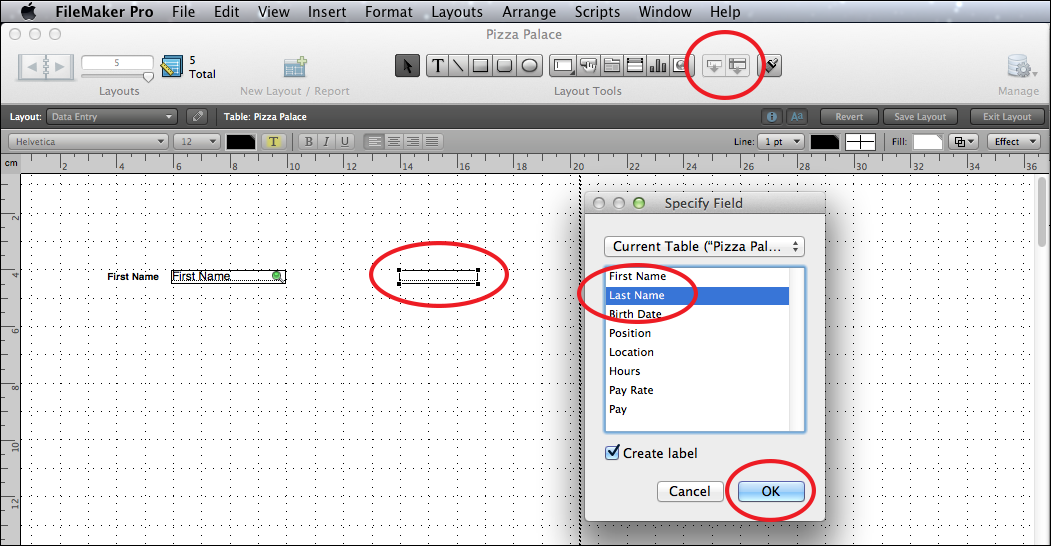Image resolution: width=1051 pixels, height=546 pixels.
Task: Select the Web Viewer tool
Action: pos(680,66)
